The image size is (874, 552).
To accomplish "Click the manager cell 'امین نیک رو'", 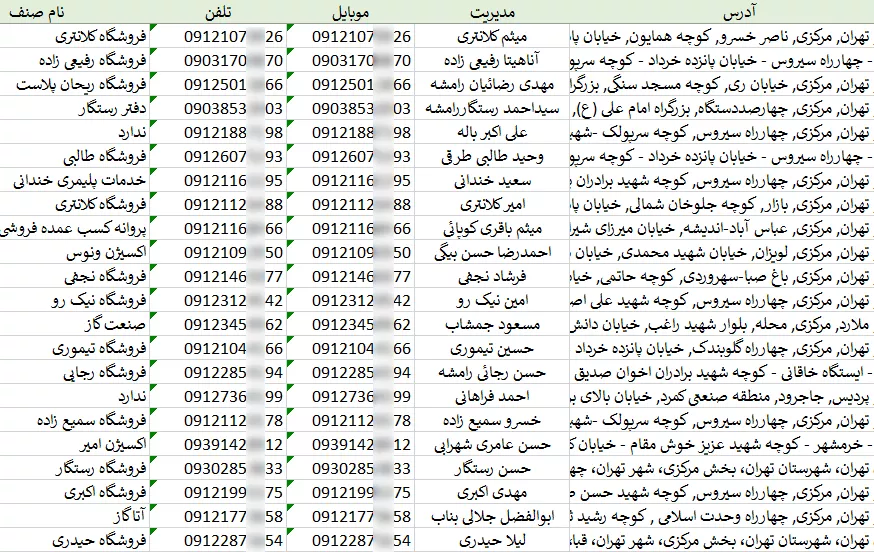I will (492, 300).
